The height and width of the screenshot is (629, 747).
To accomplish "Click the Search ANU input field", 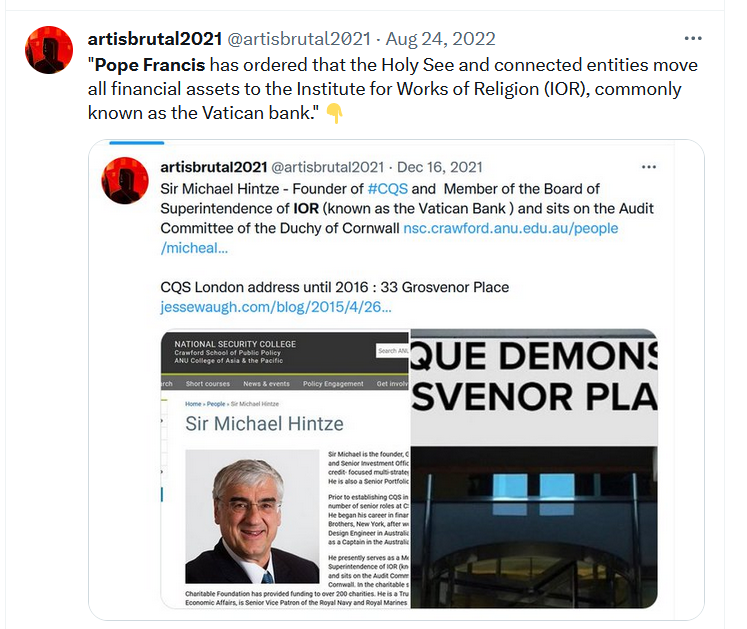I will click(x=393, y=351).
